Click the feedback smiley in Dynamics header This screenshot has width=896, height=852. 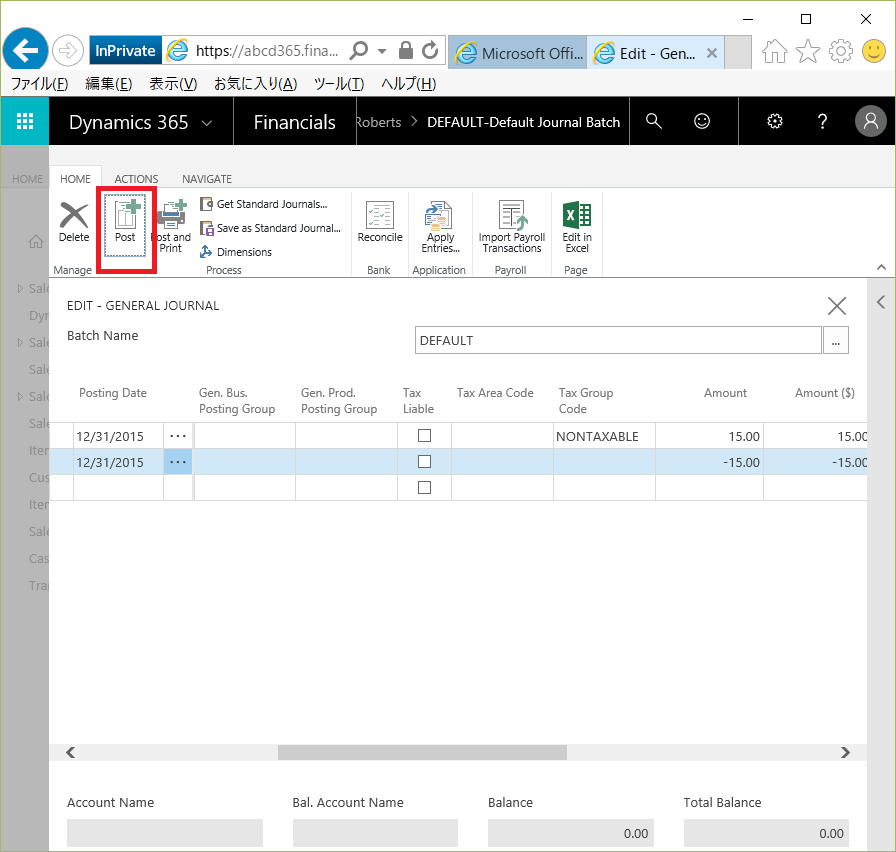tap(702, 121)
